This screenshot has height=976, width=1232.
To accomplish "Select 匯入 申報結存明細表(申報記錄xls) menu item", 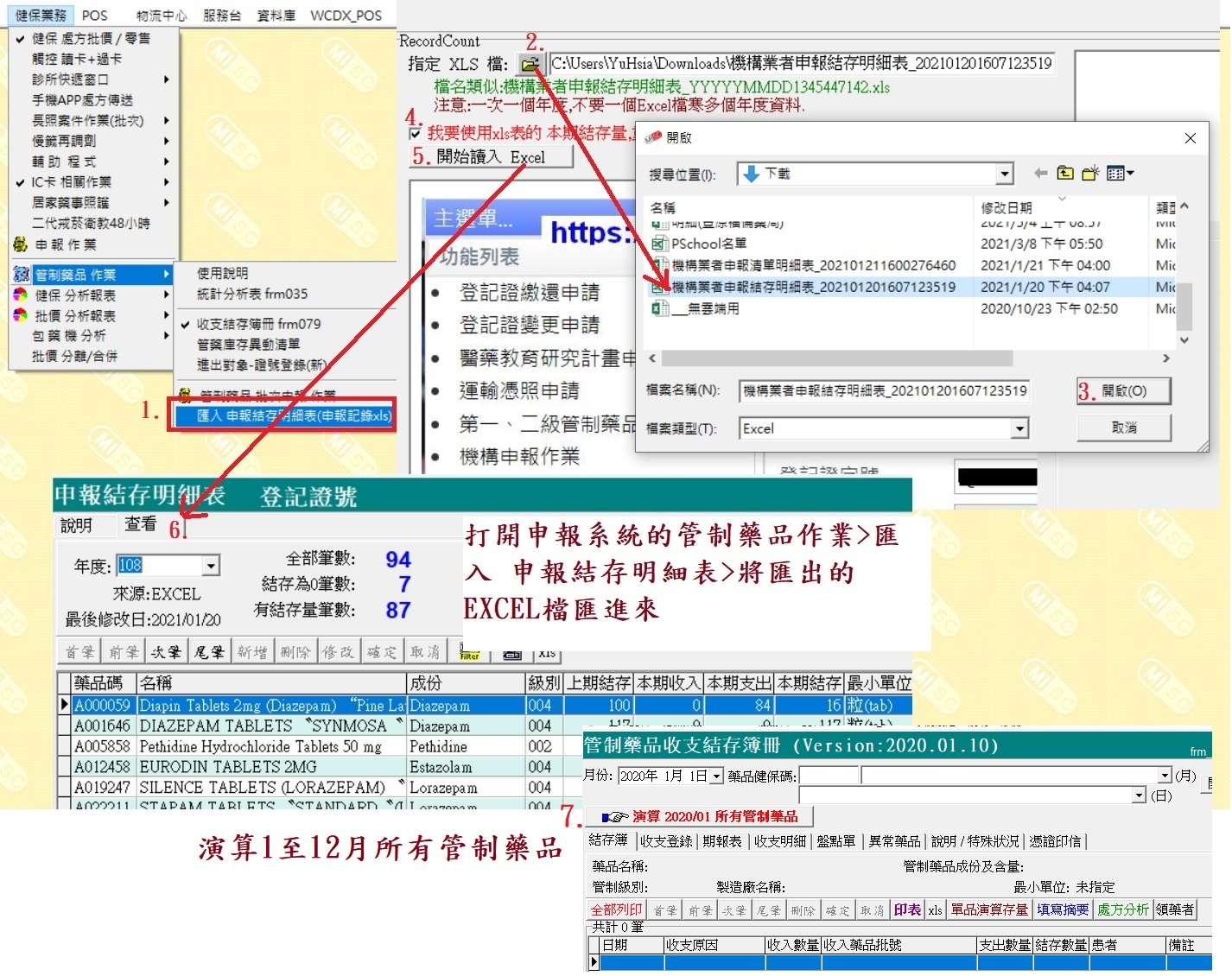I will pos(284,416).
